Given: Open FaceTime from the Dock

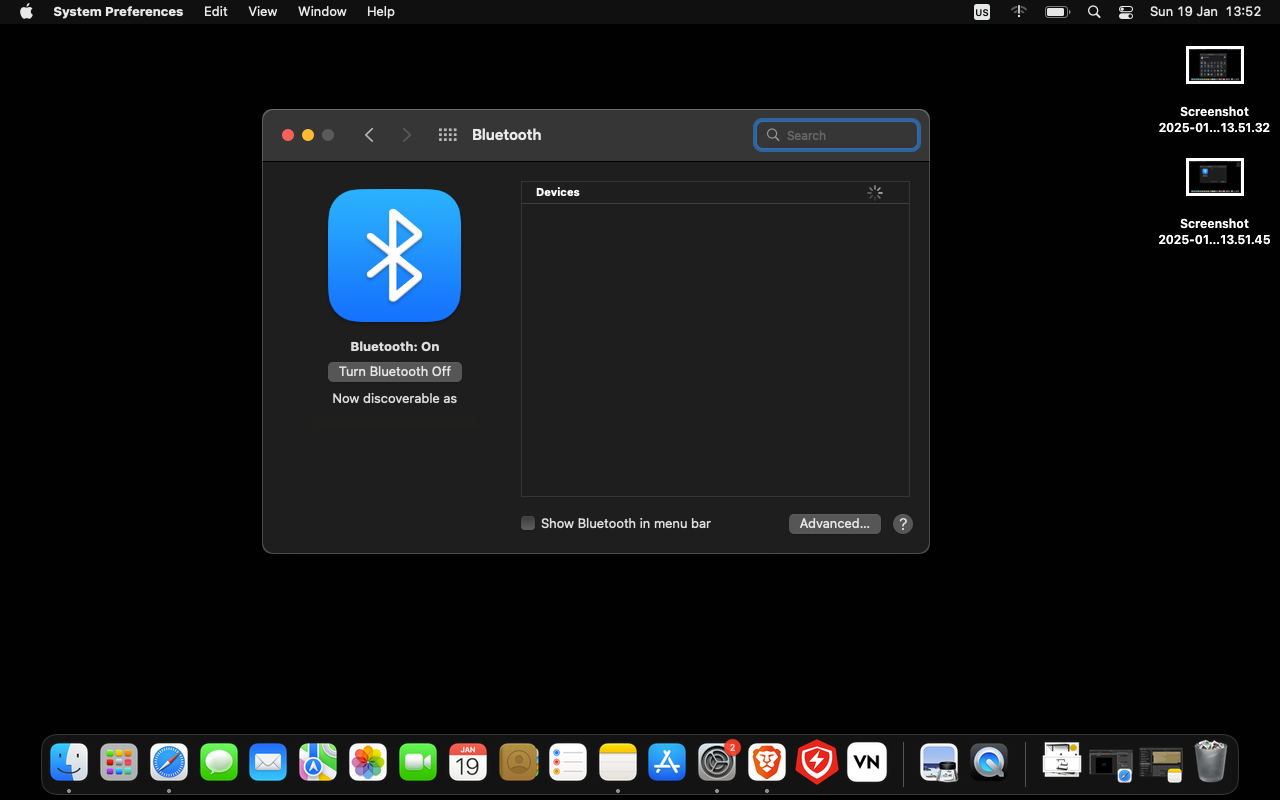Looking at the screenshot, I should tap(418, 762).
